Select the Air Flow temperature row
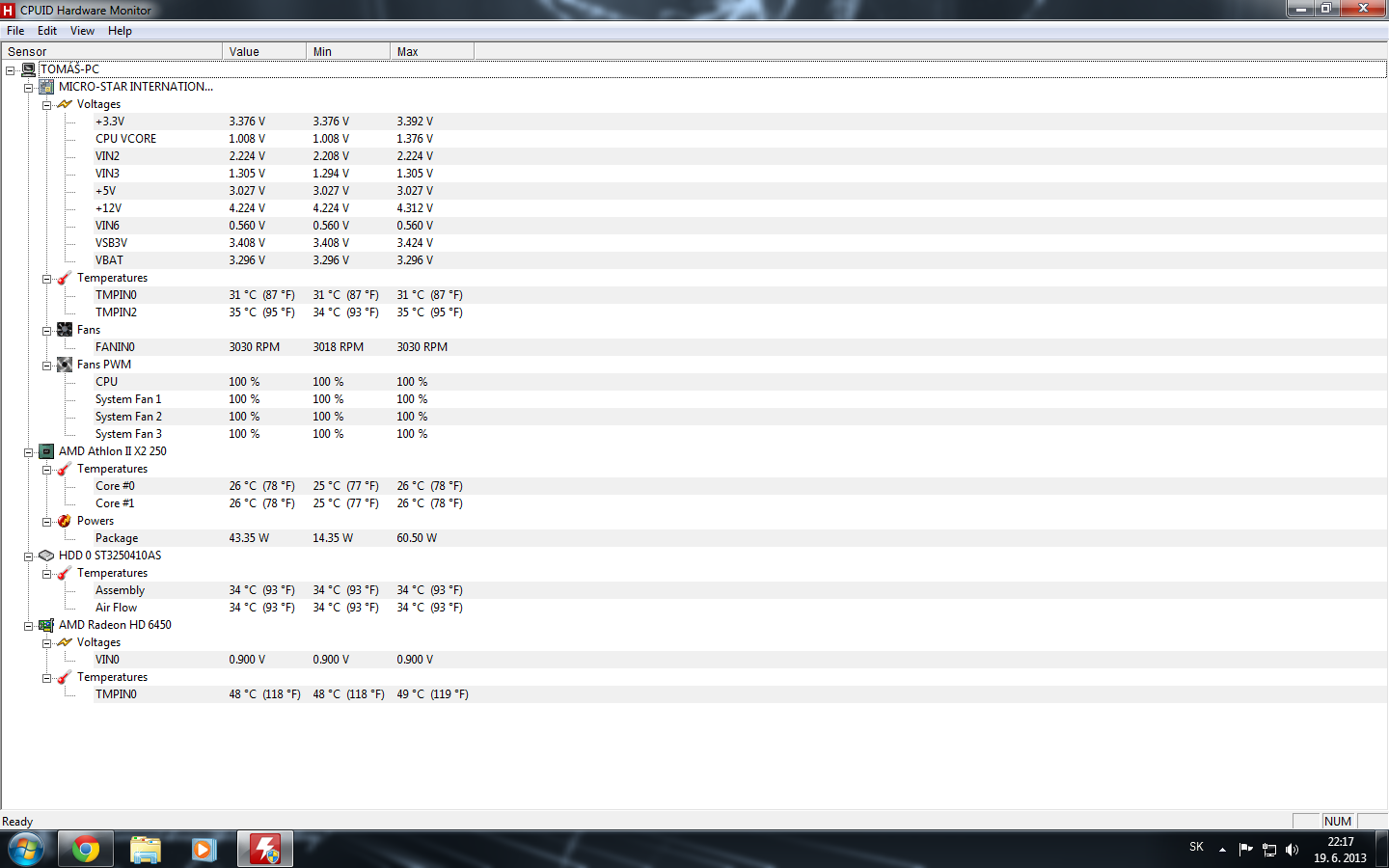This screenshot has height=868, width=1389. tap(740, 608)
